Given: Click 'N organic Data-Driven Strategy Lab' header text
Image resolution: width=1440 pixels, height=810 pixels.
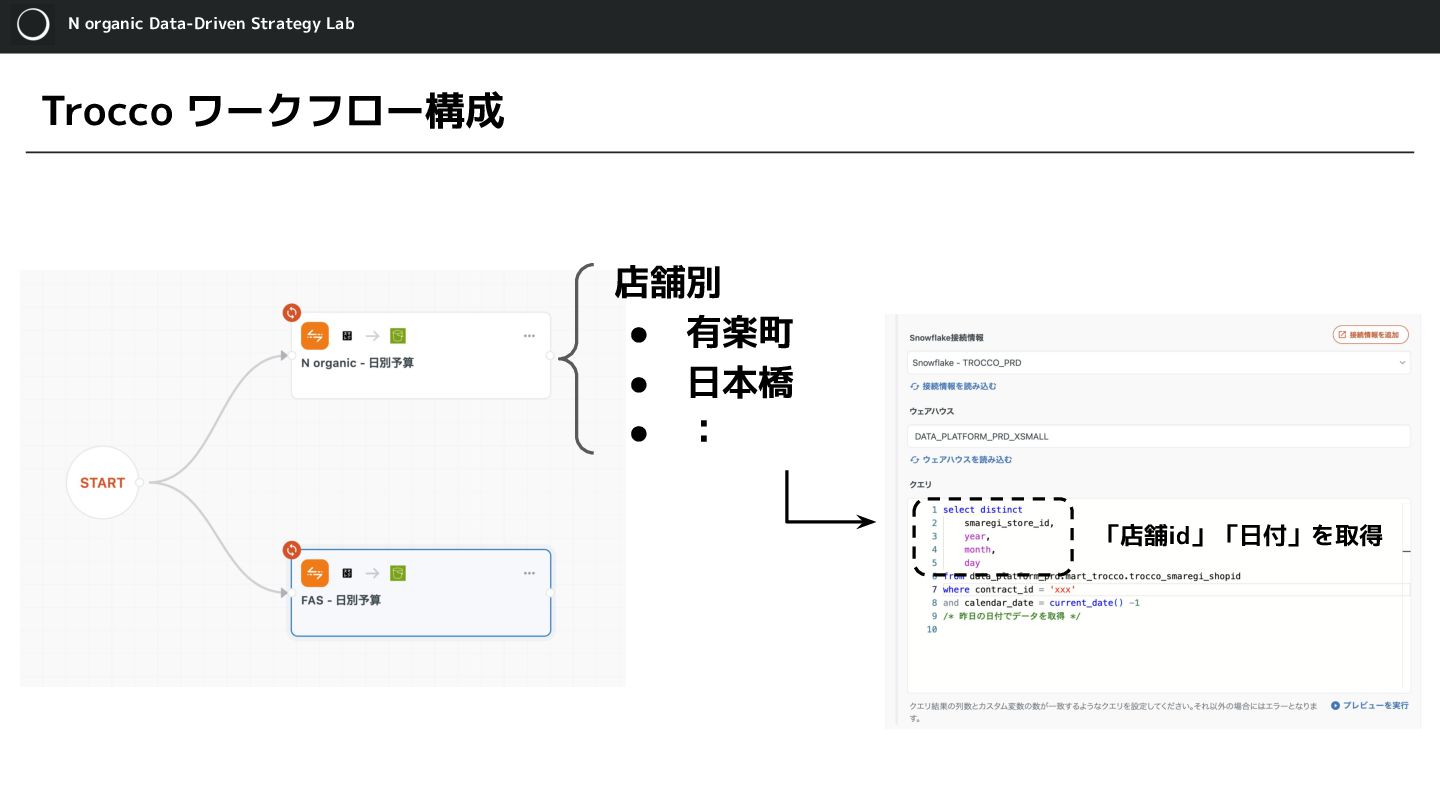Looking at the screenshot, I should click(211, 24).
